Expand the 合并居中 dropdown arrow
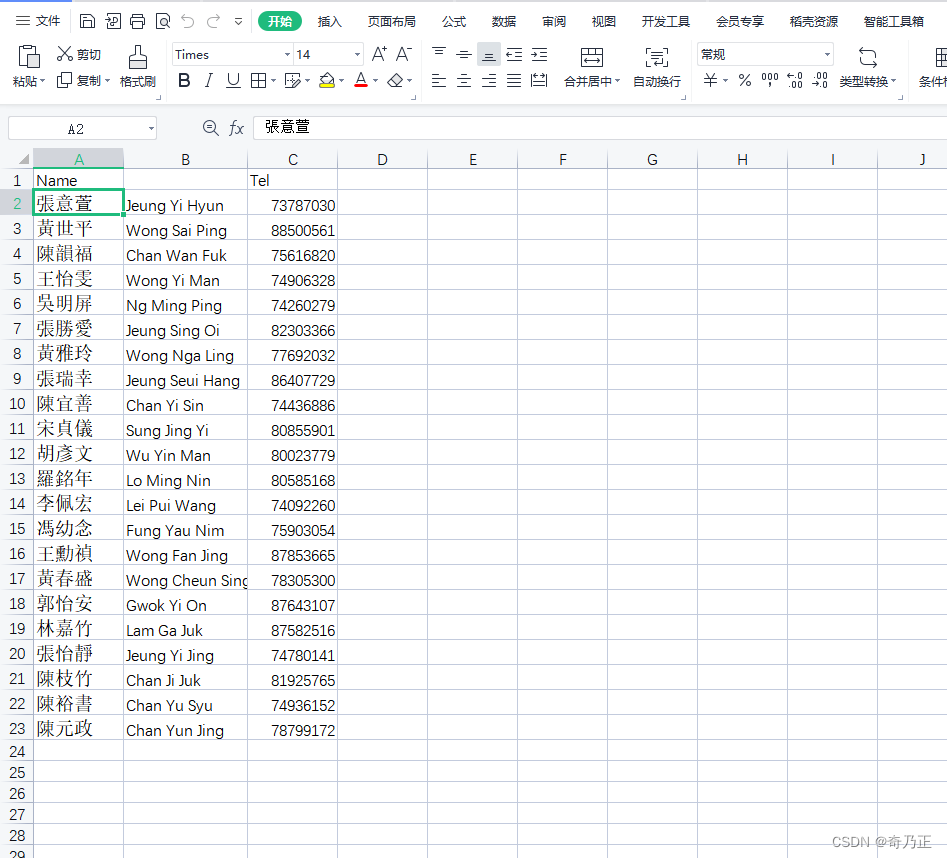Image resolution: width=947 pixels, height=858 pixels. click(617, 80)
